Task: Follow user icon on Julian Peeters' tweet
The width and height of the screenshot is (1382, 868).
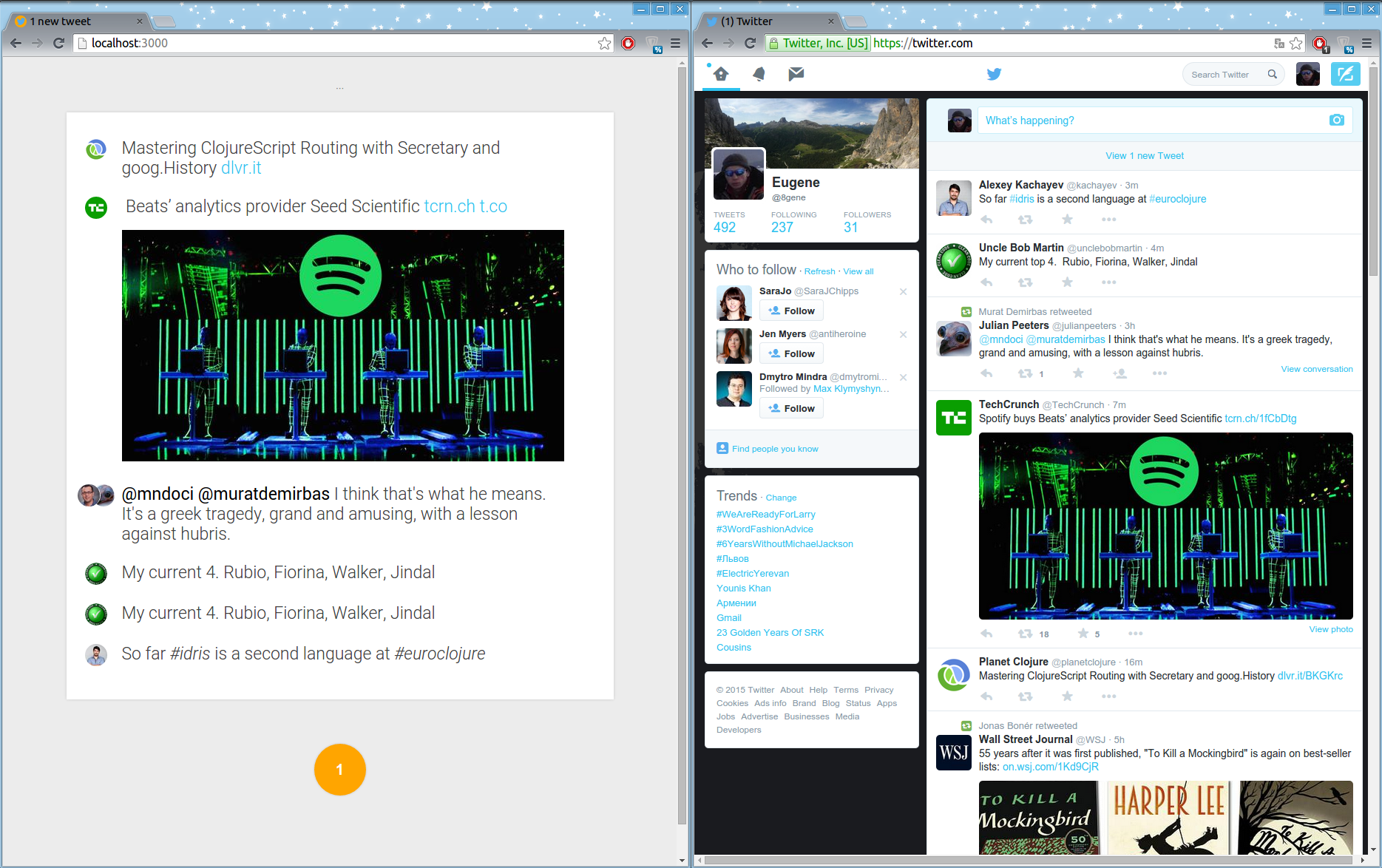Action: coord(1120,373)
